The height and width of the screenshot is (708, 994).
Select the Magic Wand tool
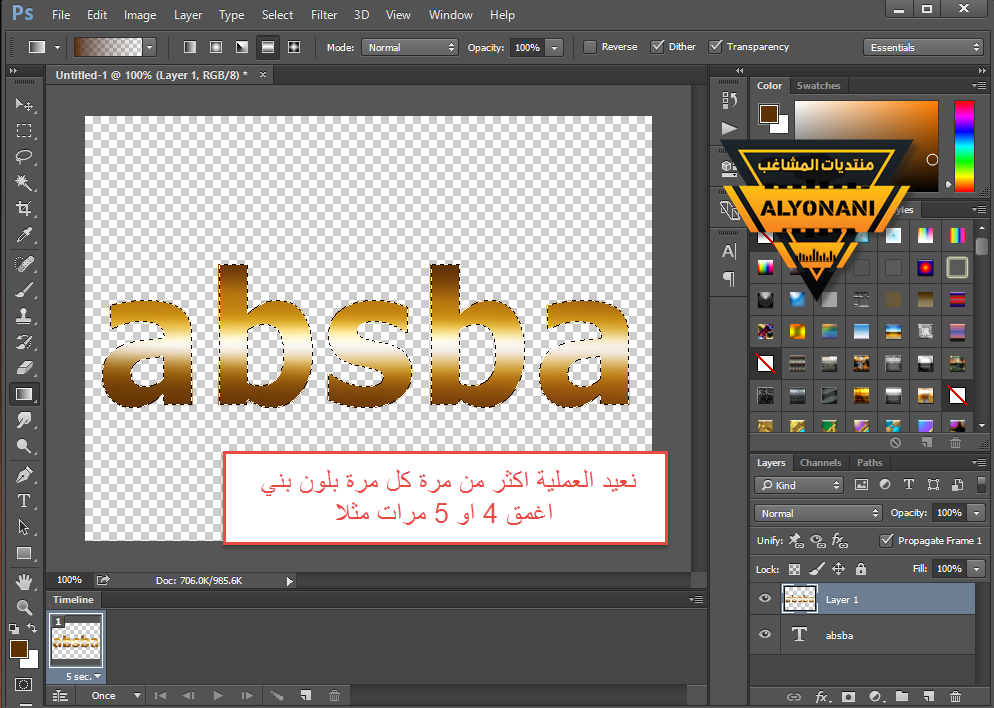coord(24,183)
